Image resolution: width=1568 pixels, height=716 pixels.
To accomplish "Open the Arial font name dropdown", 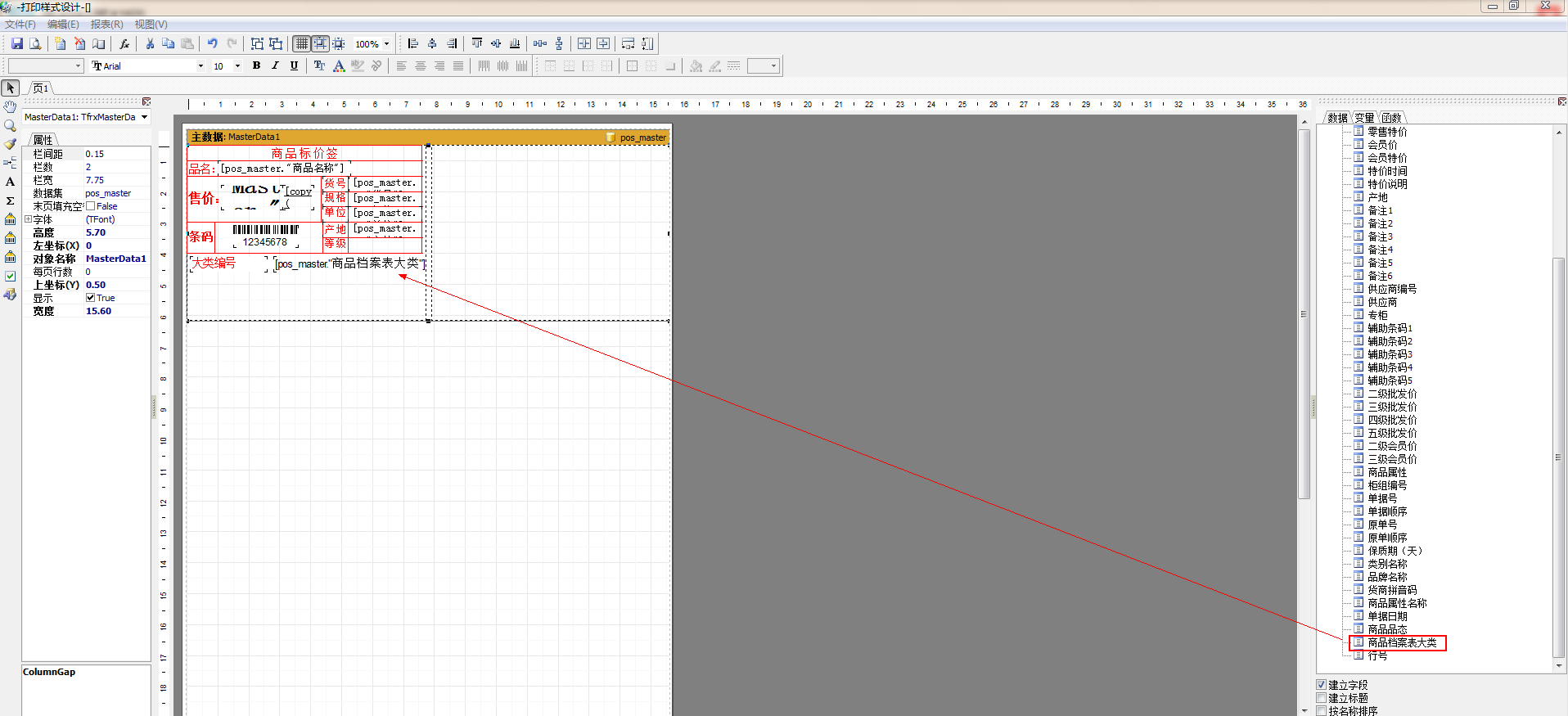I will click(201, 66).
